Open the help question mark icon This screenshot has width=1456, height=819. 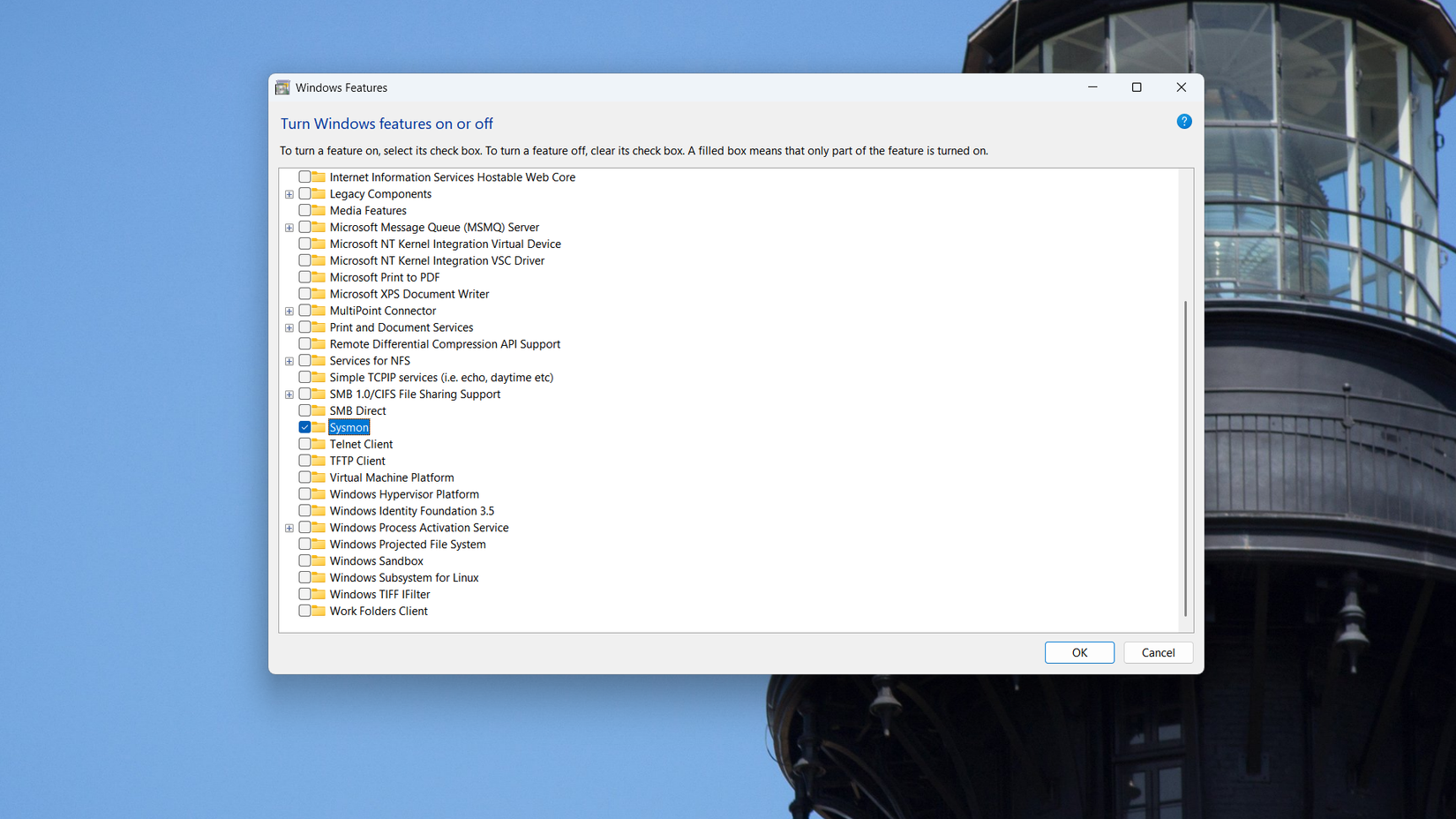(x=1183, y=121)
